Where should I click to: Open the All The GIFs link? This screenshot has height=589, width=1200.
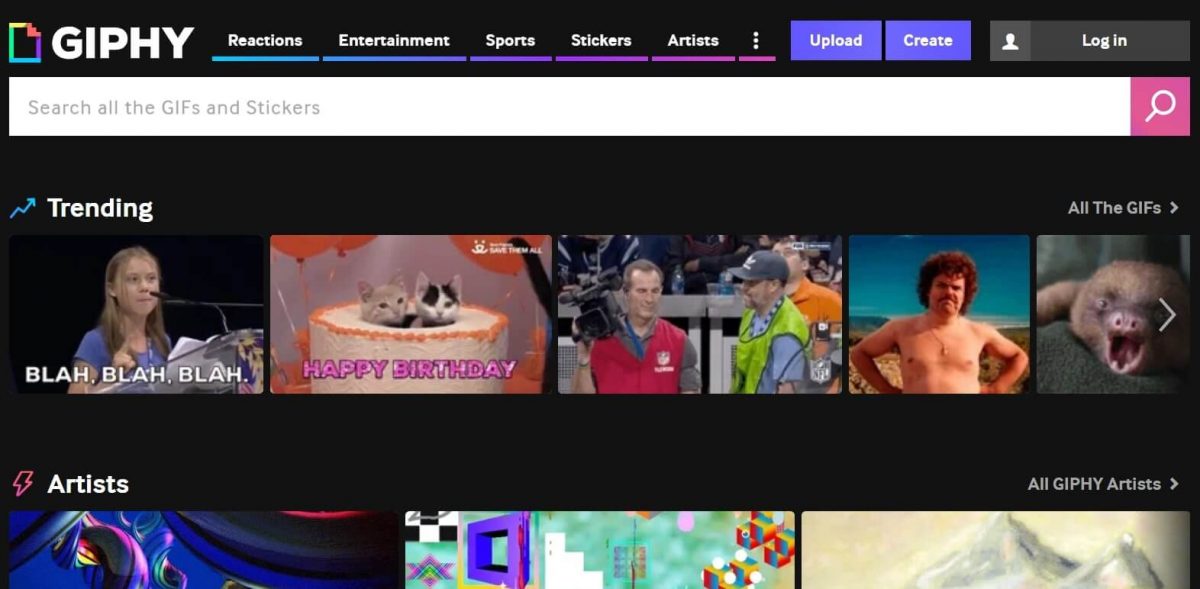(1115, 208)
